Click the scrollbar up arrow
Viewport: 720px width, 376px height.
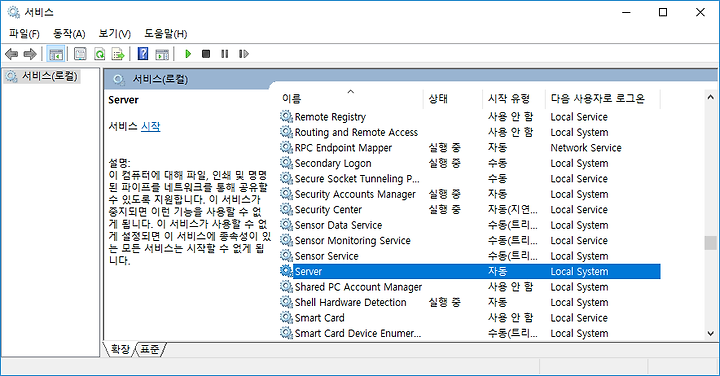[710, 97]
